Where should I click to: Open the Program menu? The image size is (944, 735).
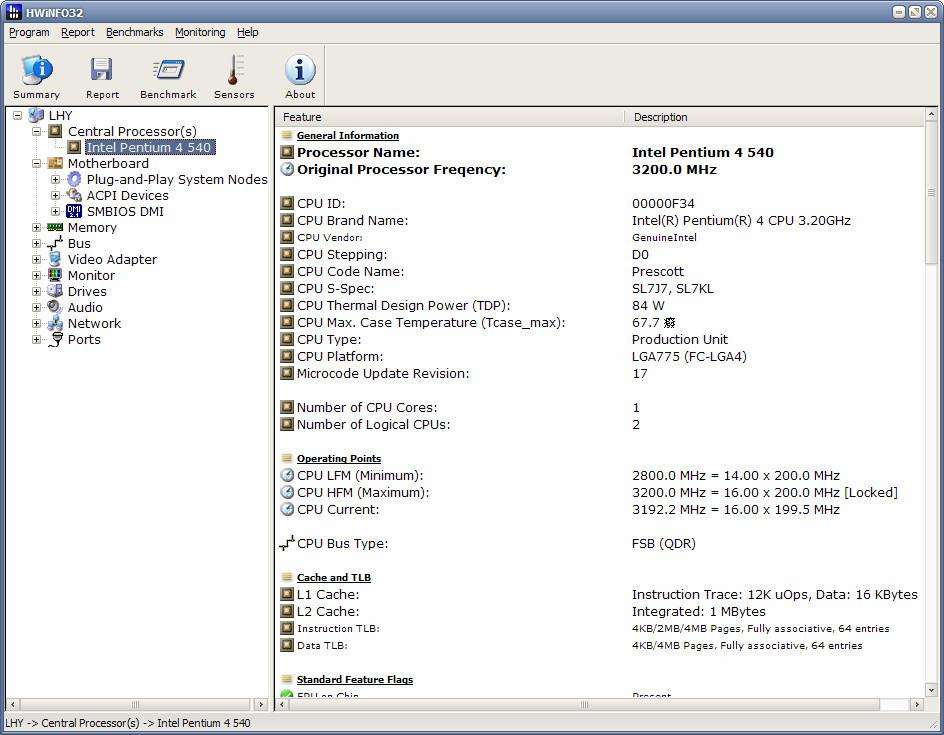29,32
